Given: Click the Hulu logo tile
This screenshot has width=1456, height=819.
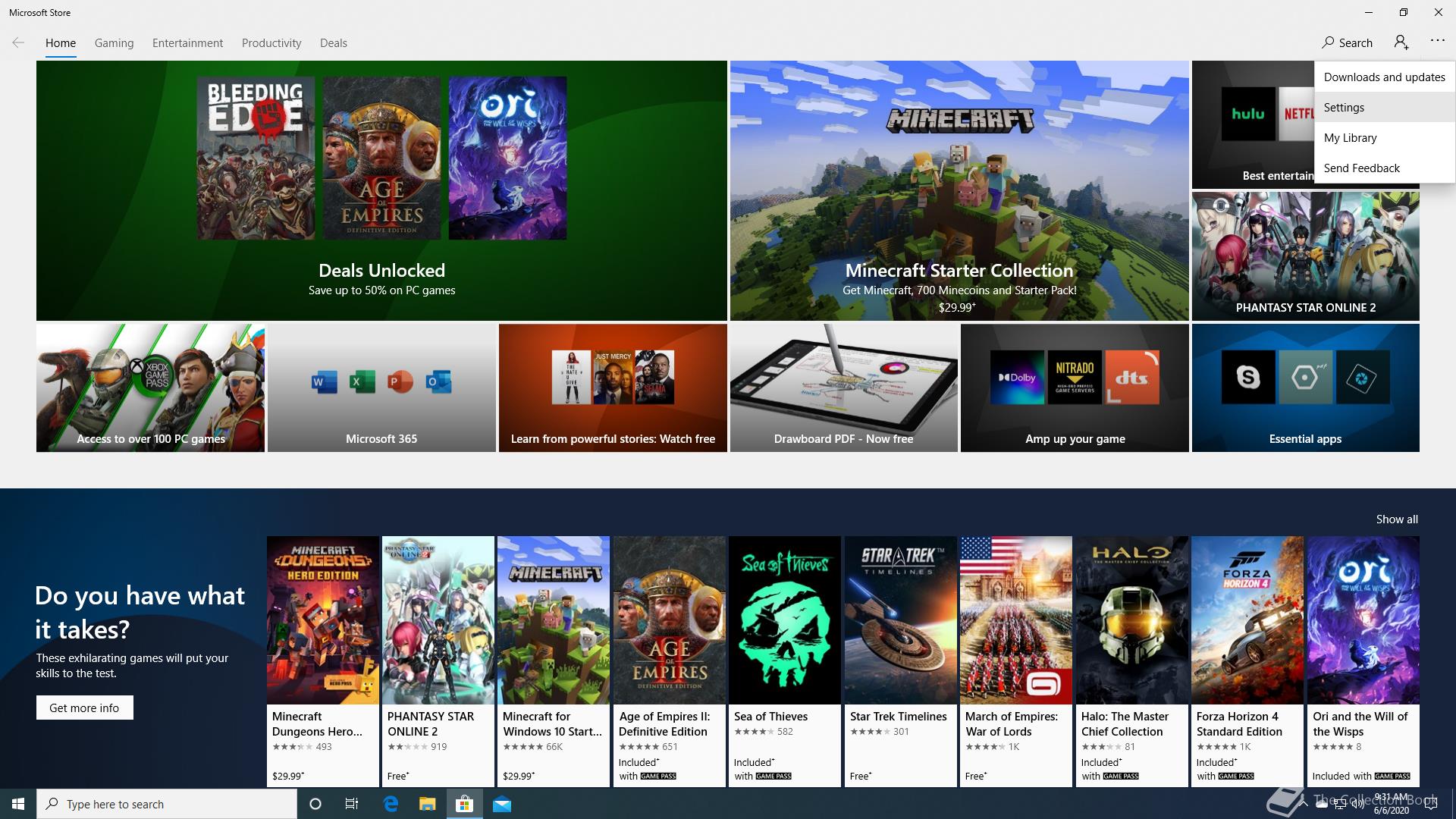Looking at the screenshot, I should 1248,114.
